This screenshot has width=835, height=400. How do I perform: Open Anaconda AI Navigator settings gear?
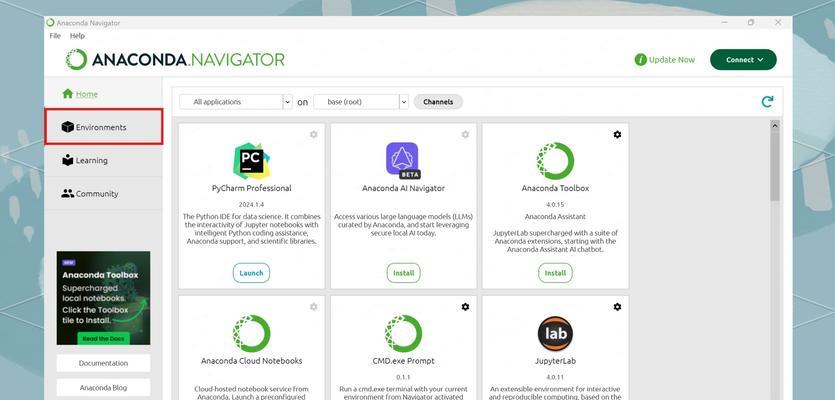[465, 135]
